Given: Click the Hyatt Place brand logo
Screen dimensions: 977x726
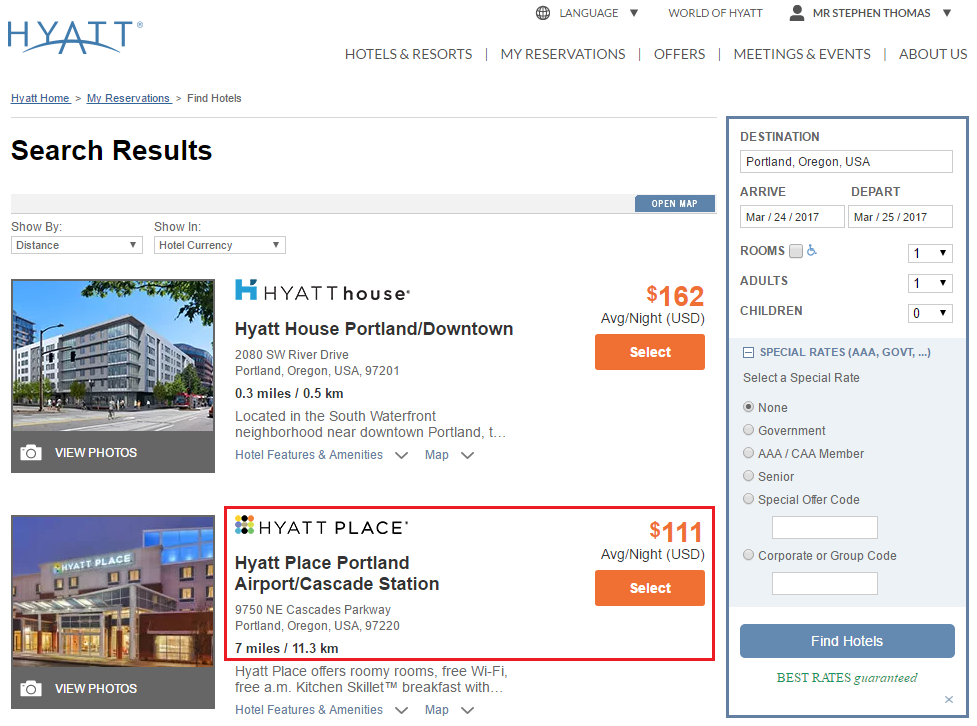Looking at the screenshot, I should pyautogui.click(x=321, y=526).
